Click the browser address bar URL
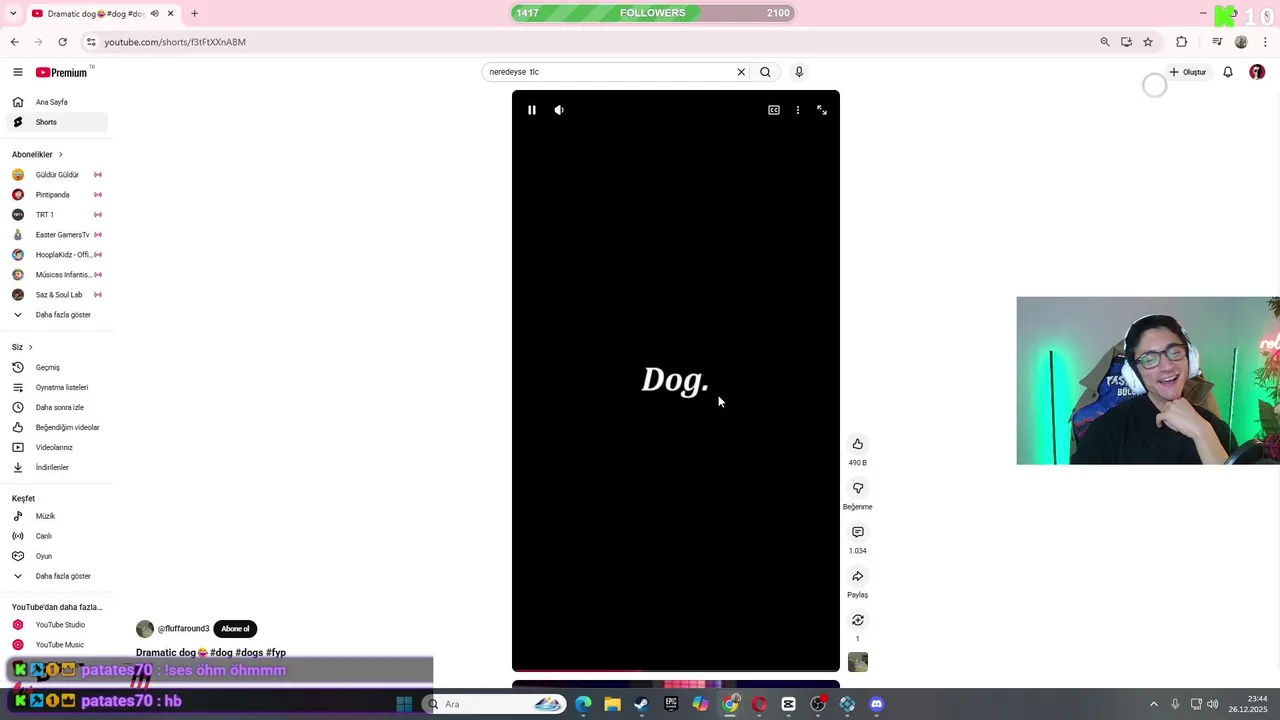 click(175, 42)
